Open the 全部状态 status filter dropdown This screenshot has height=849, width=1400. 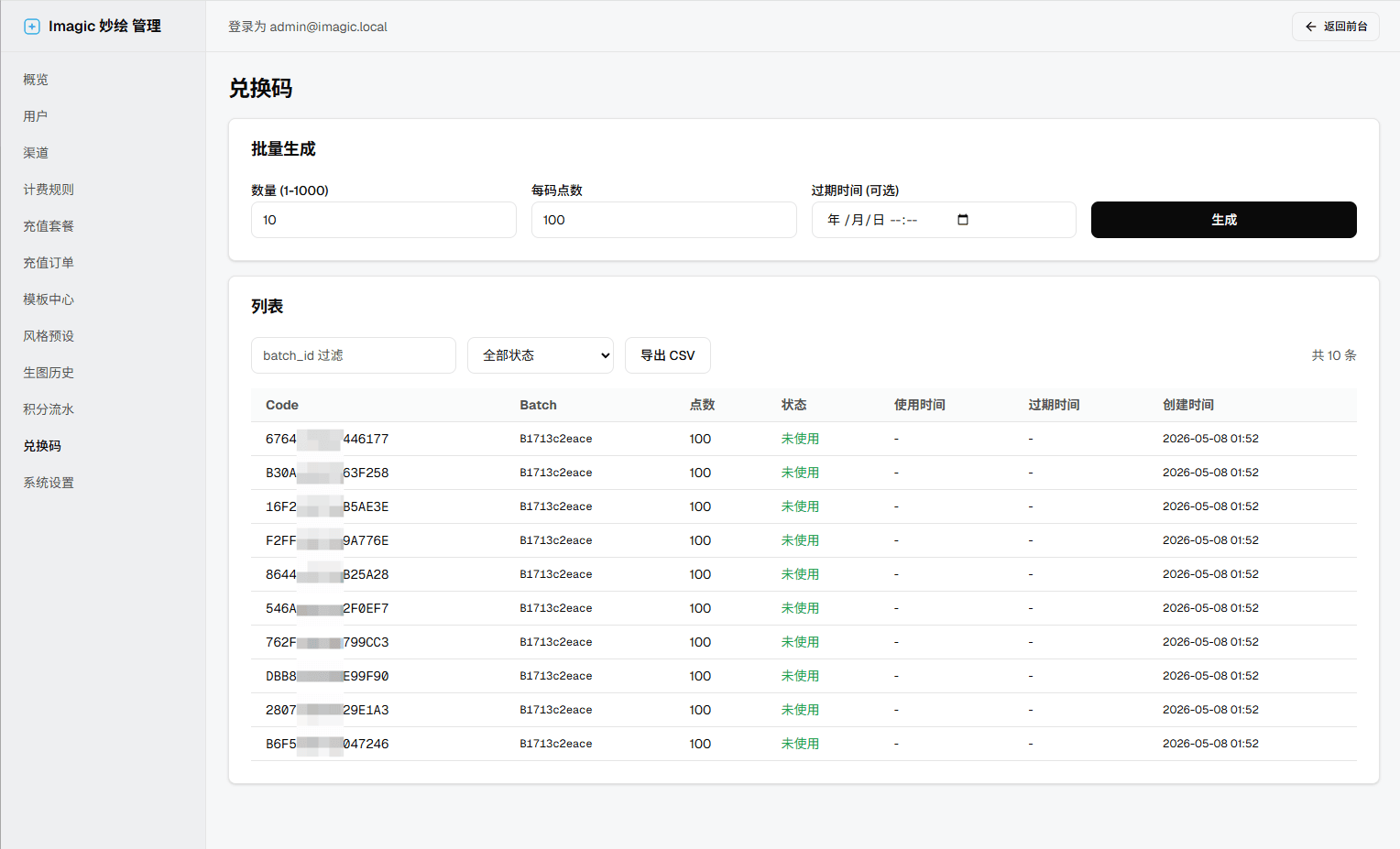[541, 355]
